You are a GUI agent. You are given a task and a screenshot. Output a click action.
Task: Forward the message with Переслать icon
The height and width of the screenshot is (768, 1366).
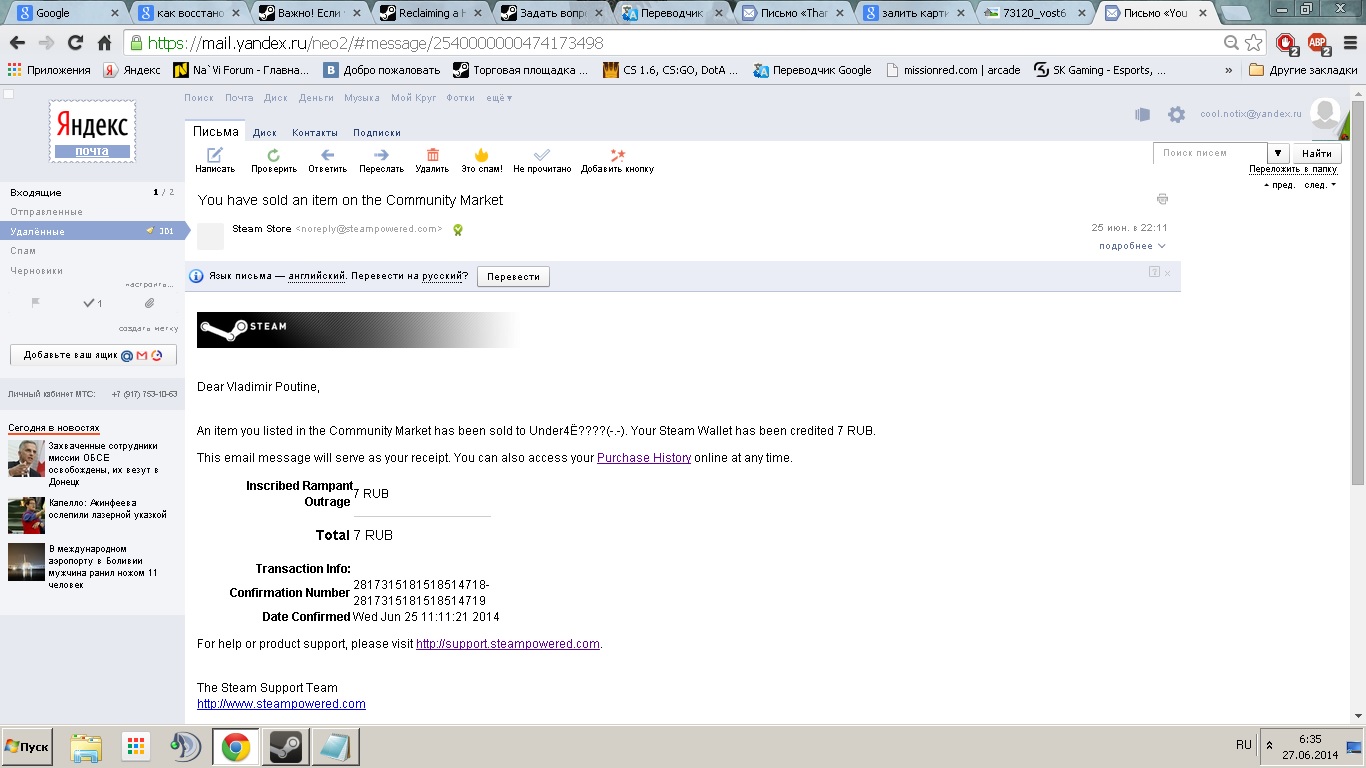pos(381,155)
